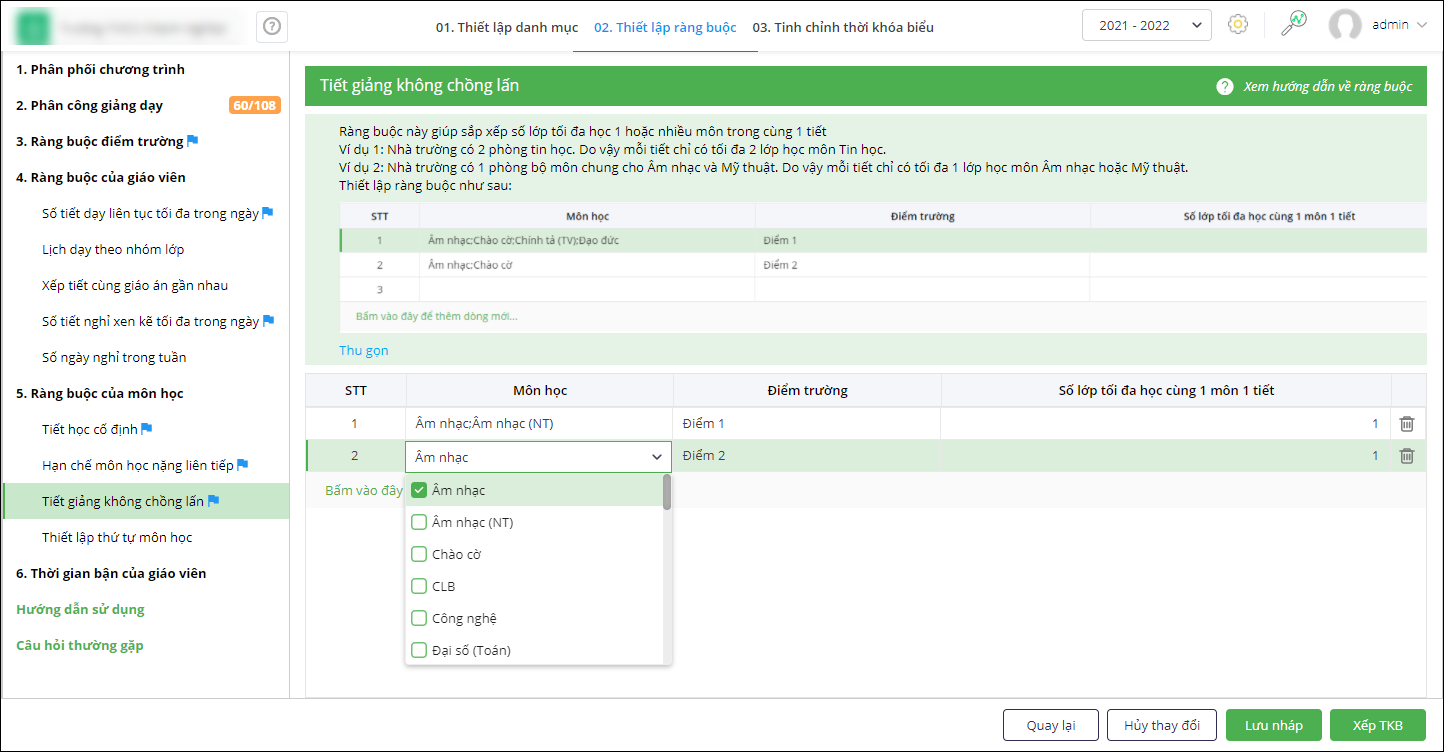Click question icon beside Xem hướng dẫn
The height and width of the screenshot is (752, 1444).
tap(1224, 87)
